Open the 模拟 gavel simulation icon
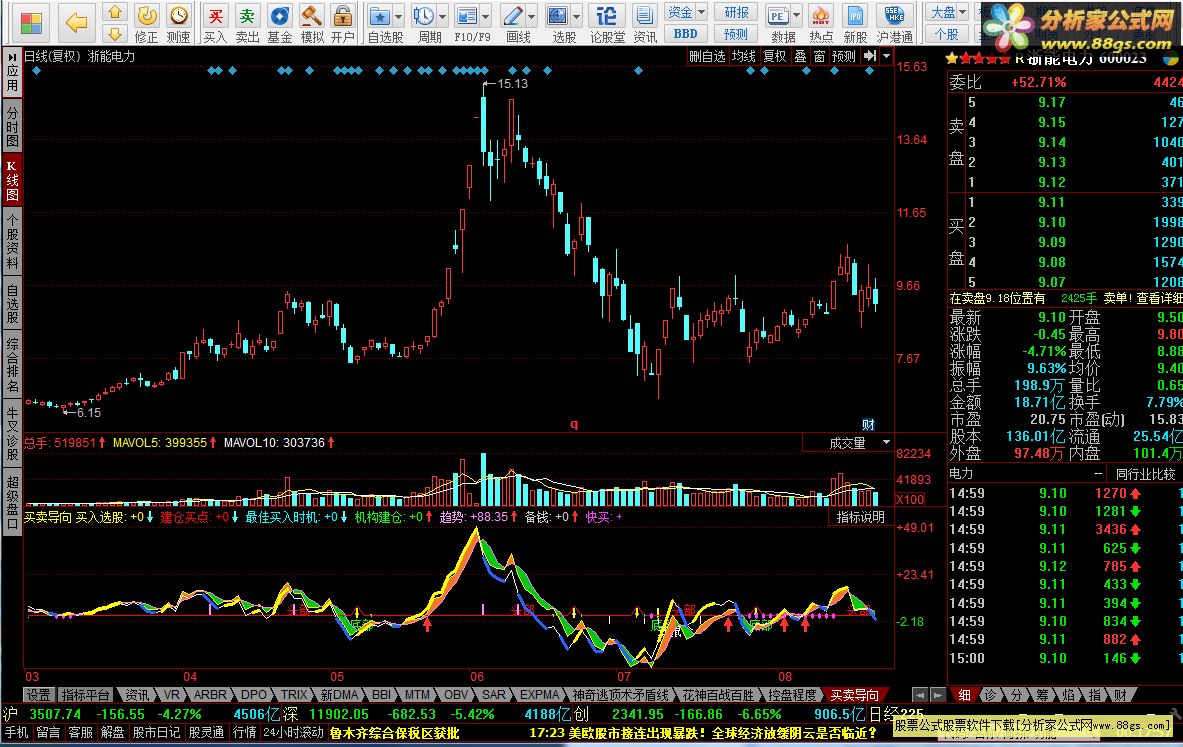Viewport: 1183px width, 747px height. pyautogui.click(x=312, y=23)
